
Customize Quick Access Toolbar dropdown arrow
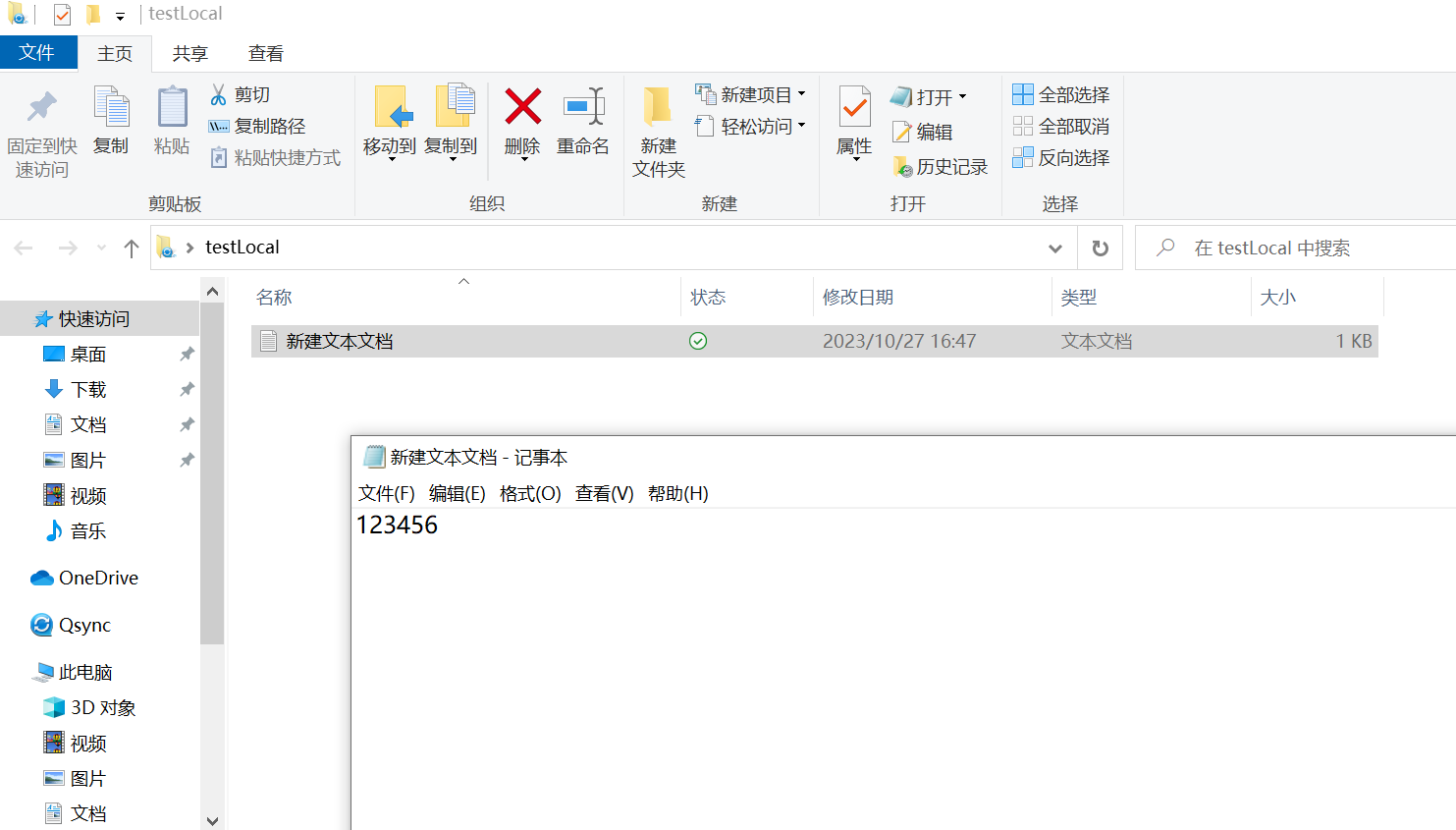point(120,16)
